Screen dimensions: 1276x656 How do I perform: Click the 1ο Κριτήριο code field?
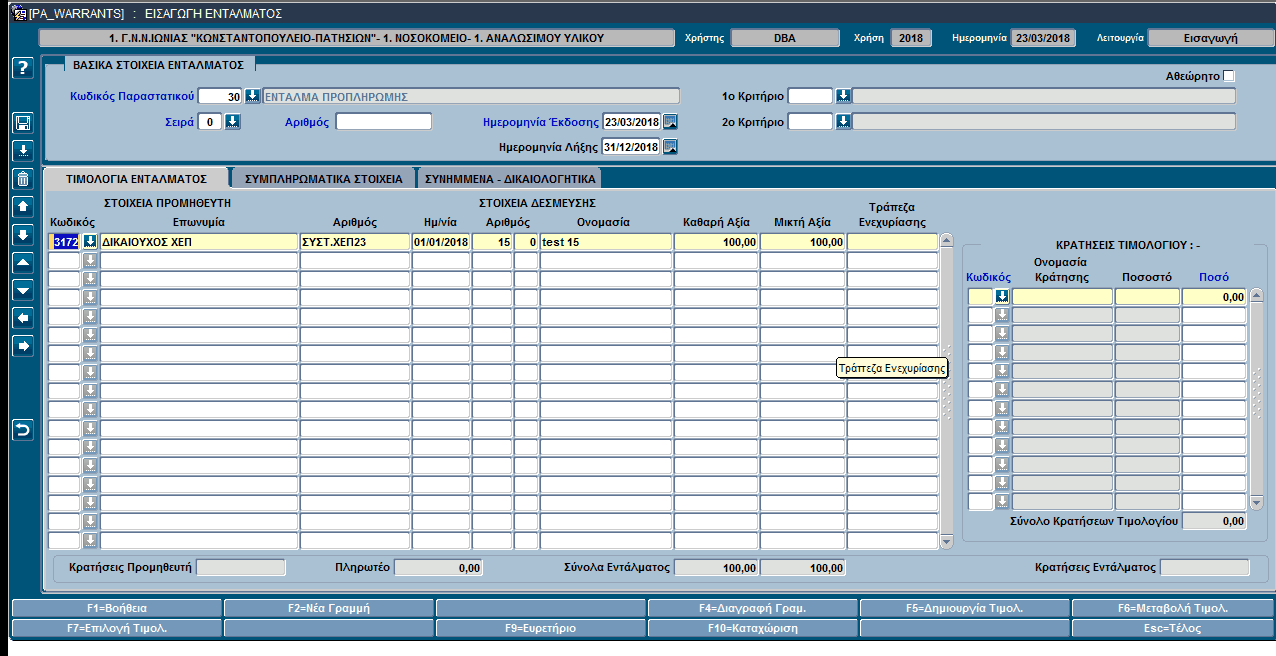(x=810, y=96)
